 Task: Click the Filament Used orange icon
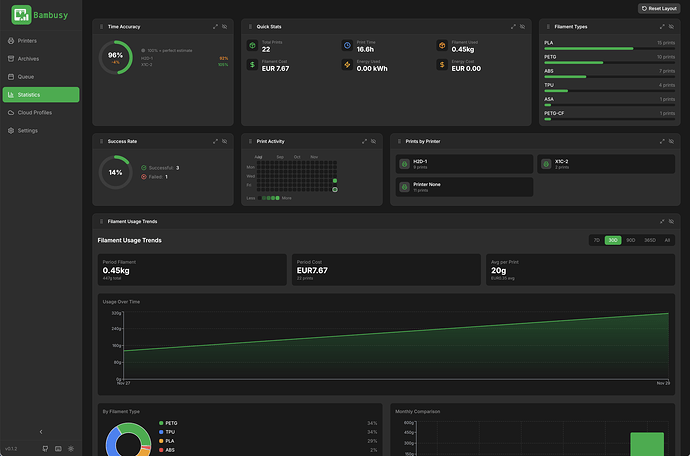click(x=442, y=45)
